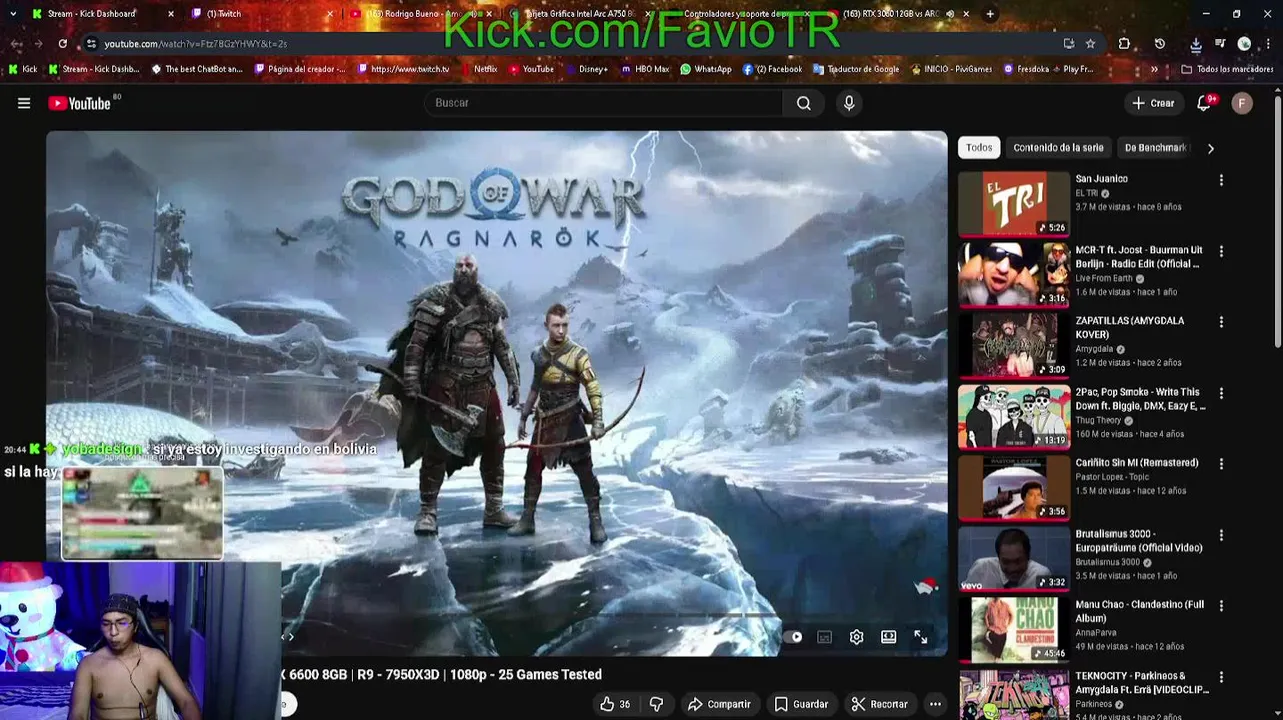Open options for TEKNOCITY Parkineos video

pos(1221,678)
